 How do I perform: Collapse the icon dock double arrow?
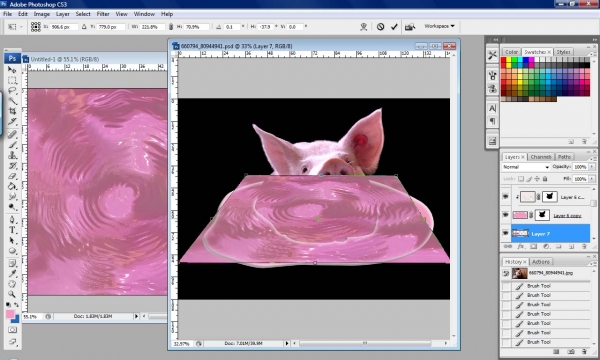(x=496, y=39)
